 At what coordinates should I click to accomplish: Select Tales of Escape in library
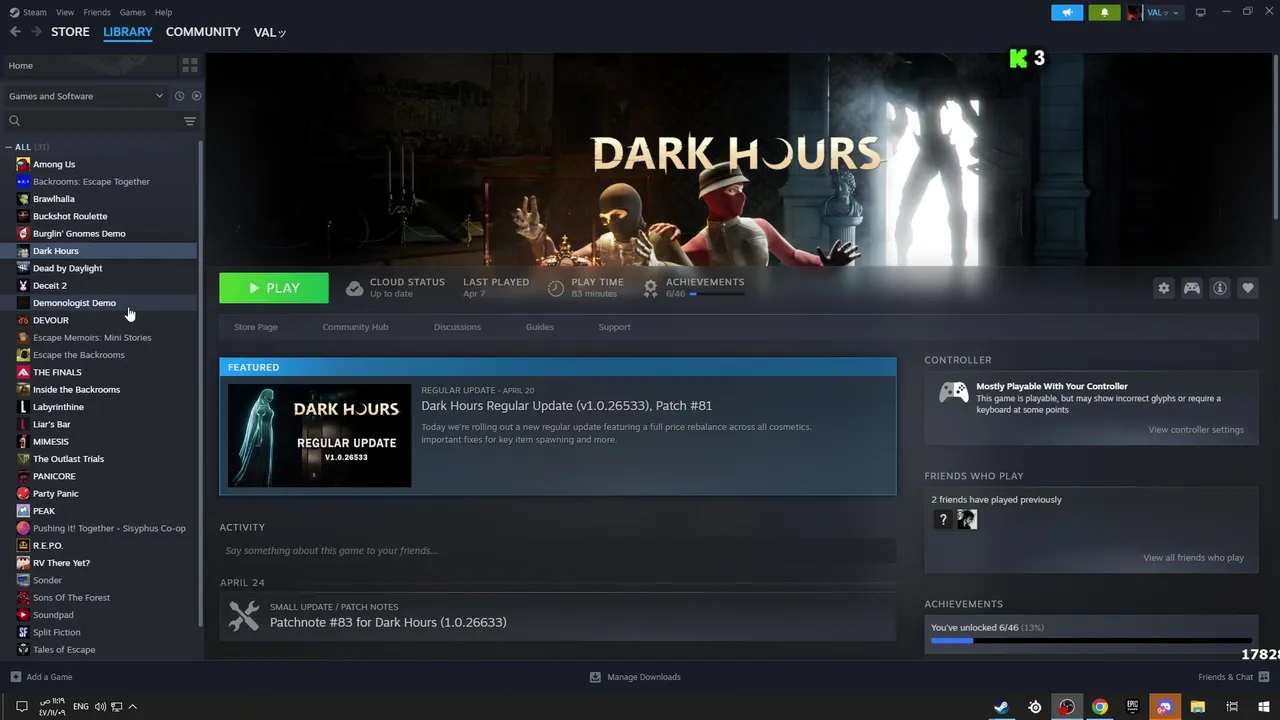point(100,650)
